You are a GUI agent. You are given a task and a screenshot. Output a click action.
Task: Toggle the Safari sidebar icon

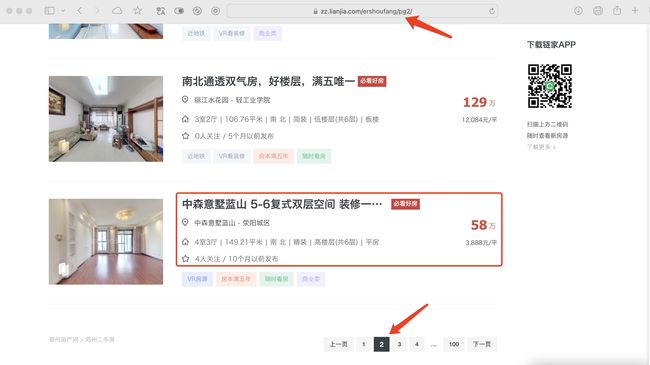coord(49,11)
